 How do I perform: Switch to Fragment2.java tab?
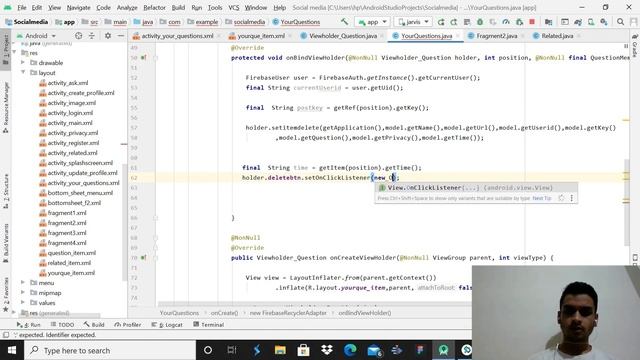coord(497,36)
